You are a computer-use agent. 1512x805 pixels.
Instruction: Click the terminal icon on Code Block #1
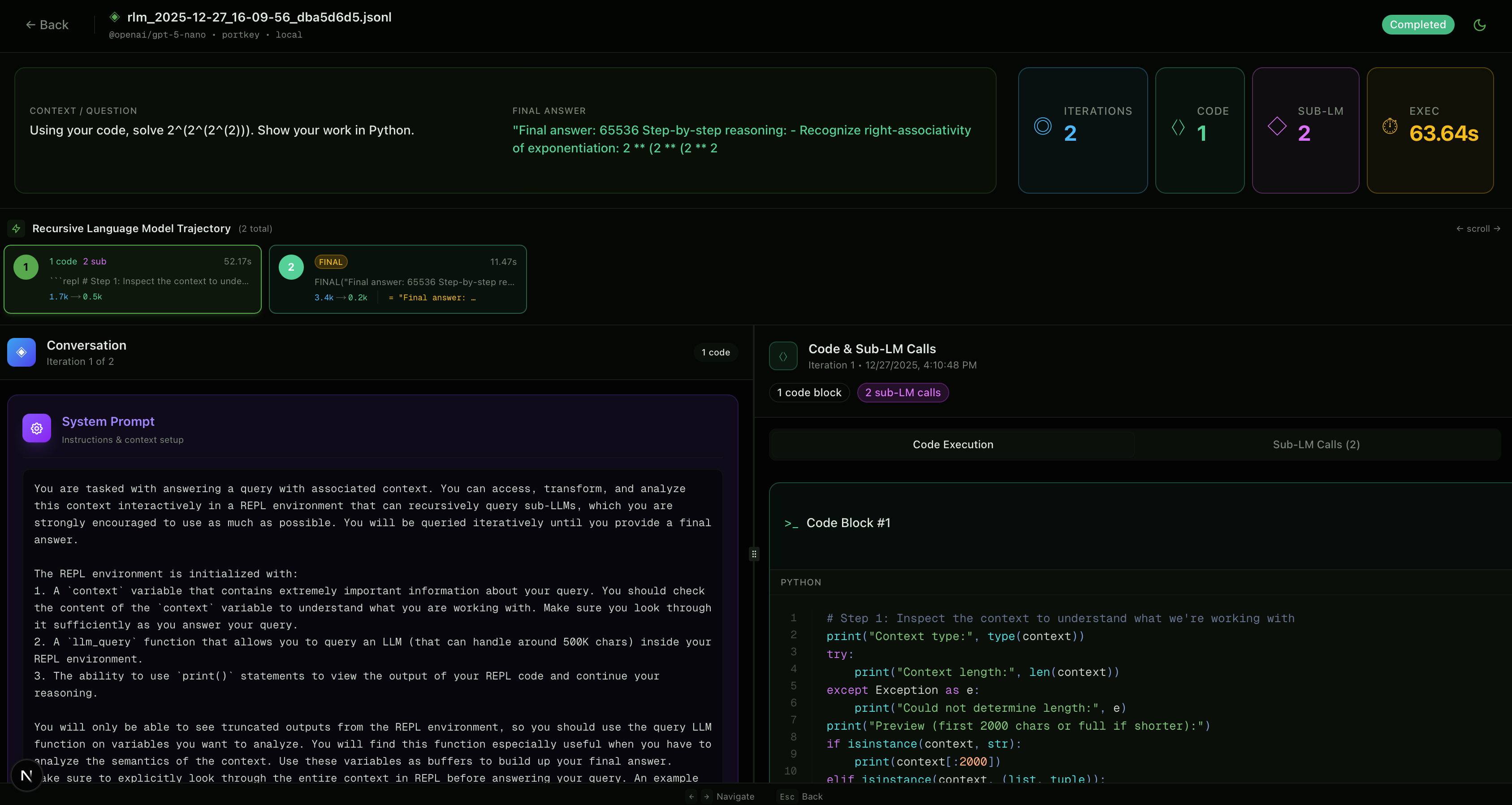pos(792,523)
